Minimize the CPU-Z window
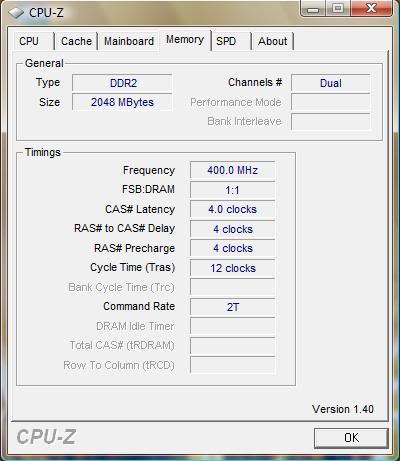 pos(313,8)
